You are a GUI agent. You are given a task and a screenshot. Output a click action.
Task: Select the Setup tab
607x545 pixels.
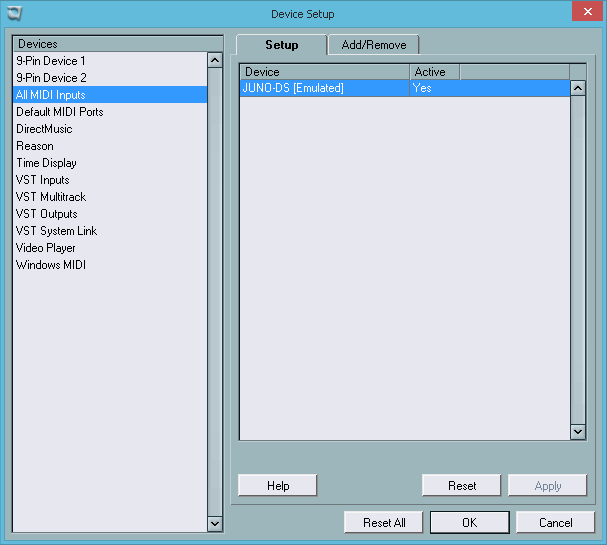pos(282,45)
